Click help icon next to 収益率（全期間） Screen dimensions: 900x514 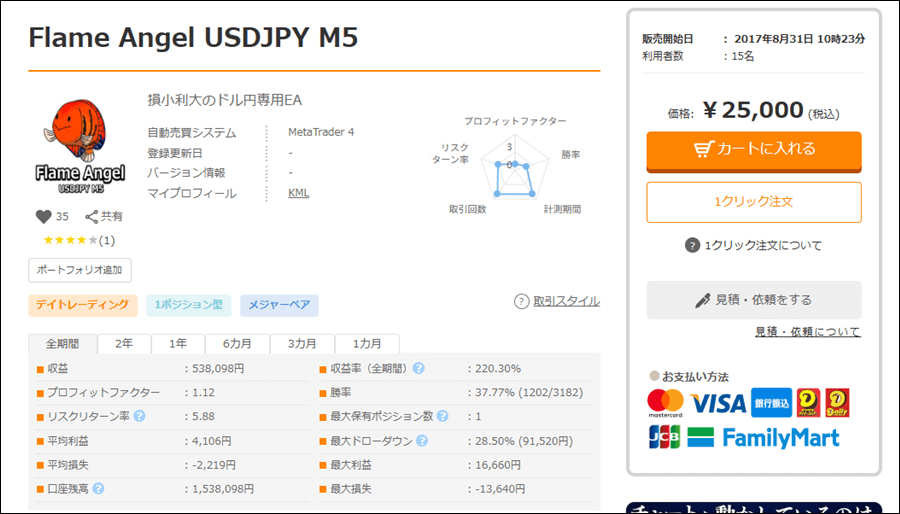[x=418, y=368]
